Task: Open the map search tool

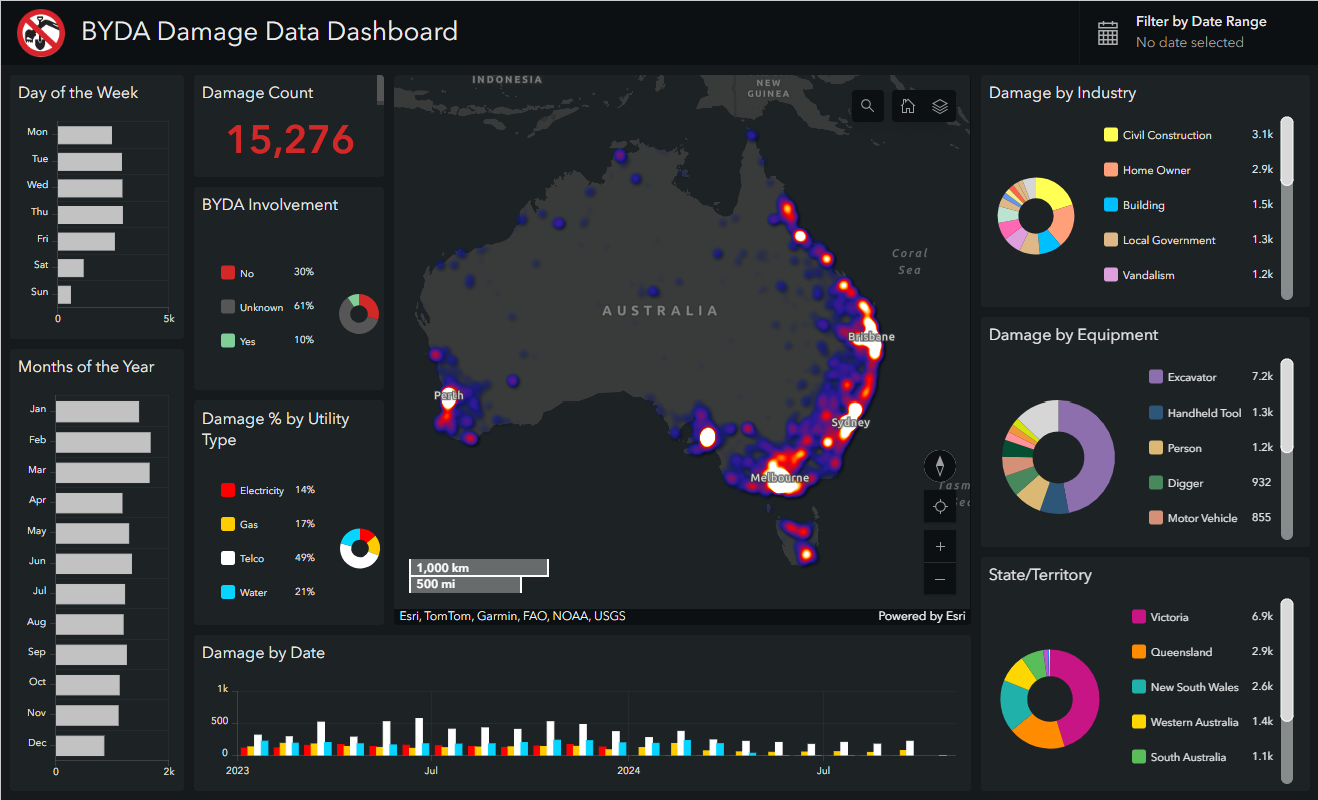Action: 867,105
